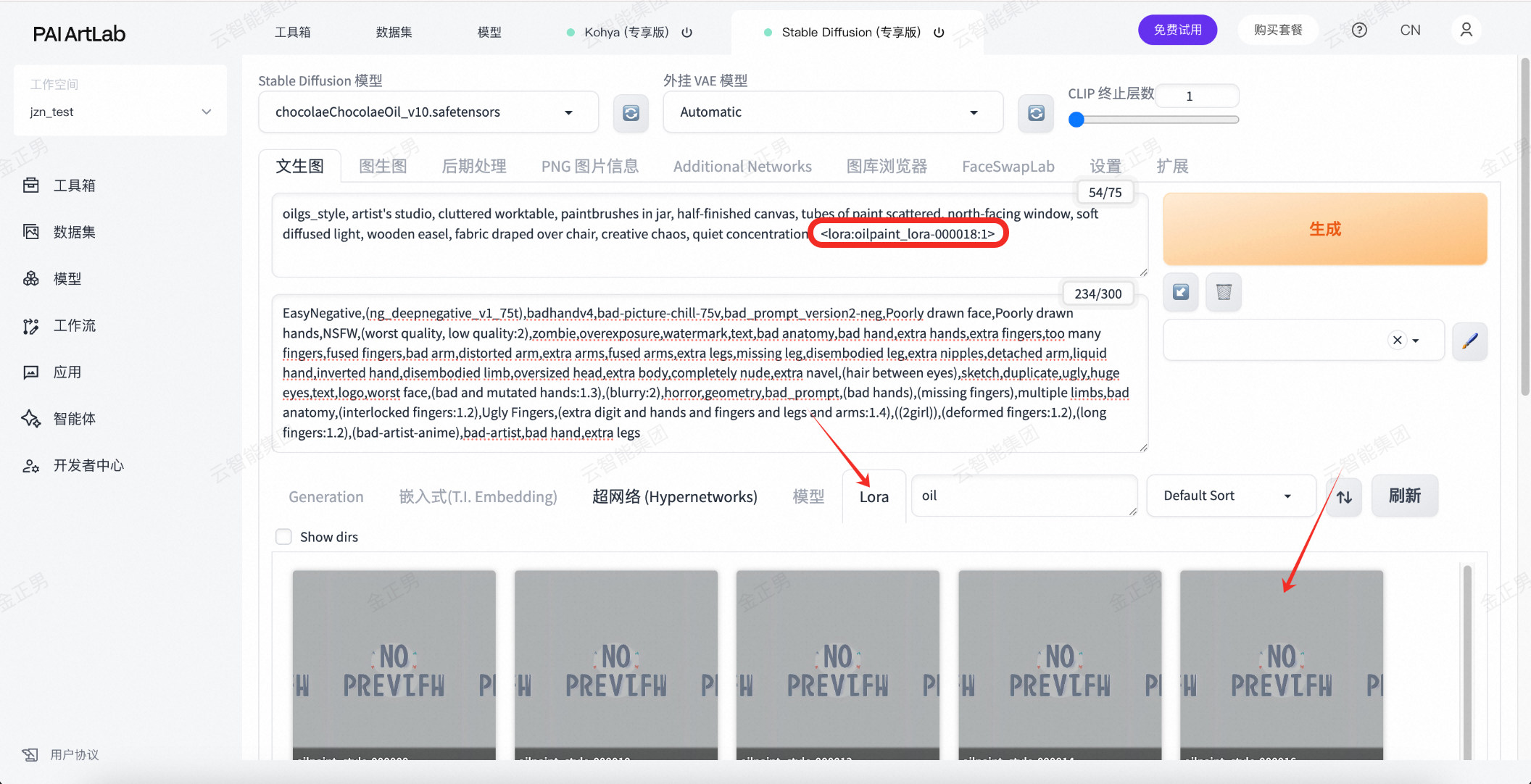Select the Lora tab

(874, 497)
